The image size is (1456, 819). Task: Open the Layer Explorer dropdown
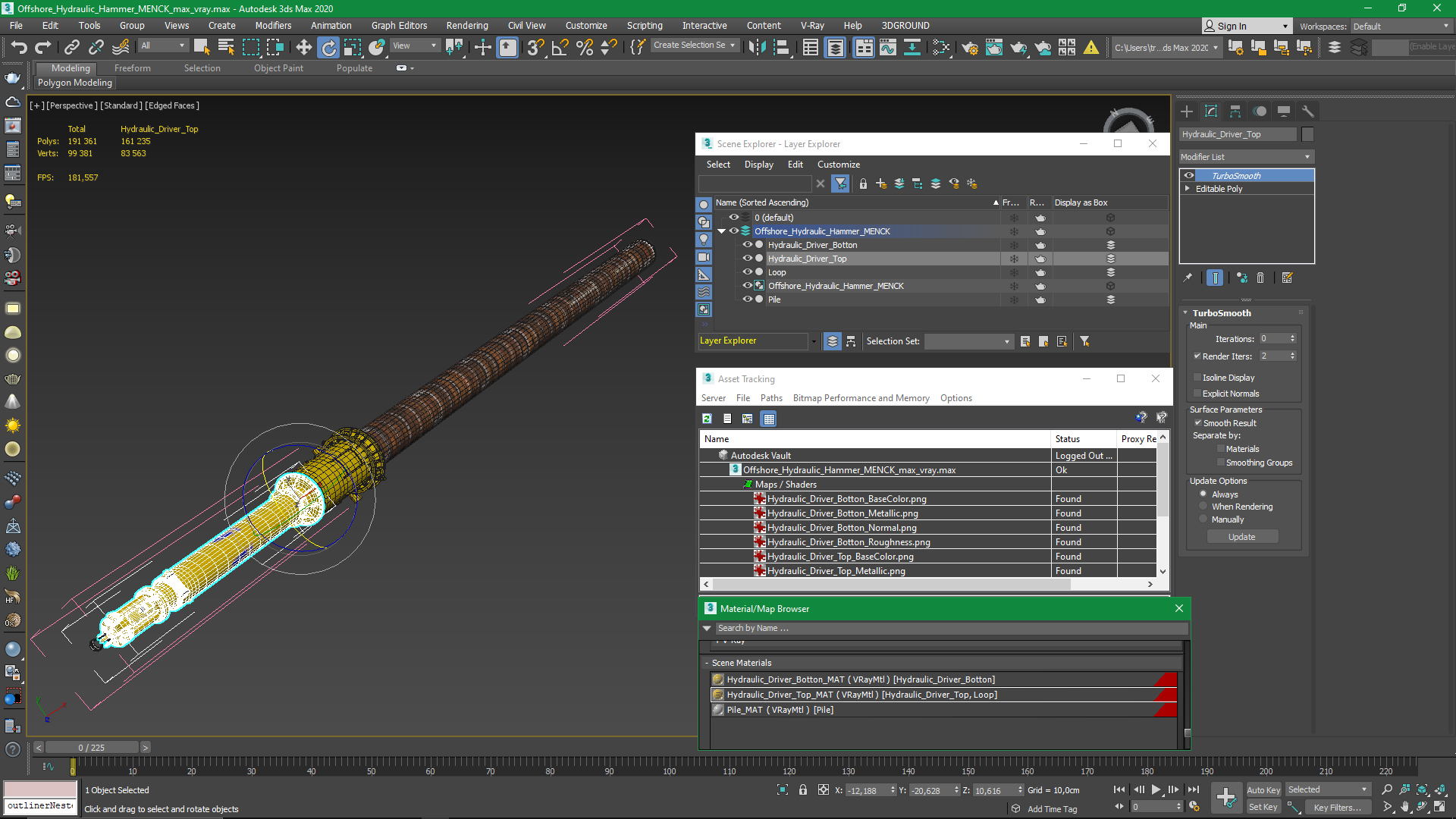814,341
